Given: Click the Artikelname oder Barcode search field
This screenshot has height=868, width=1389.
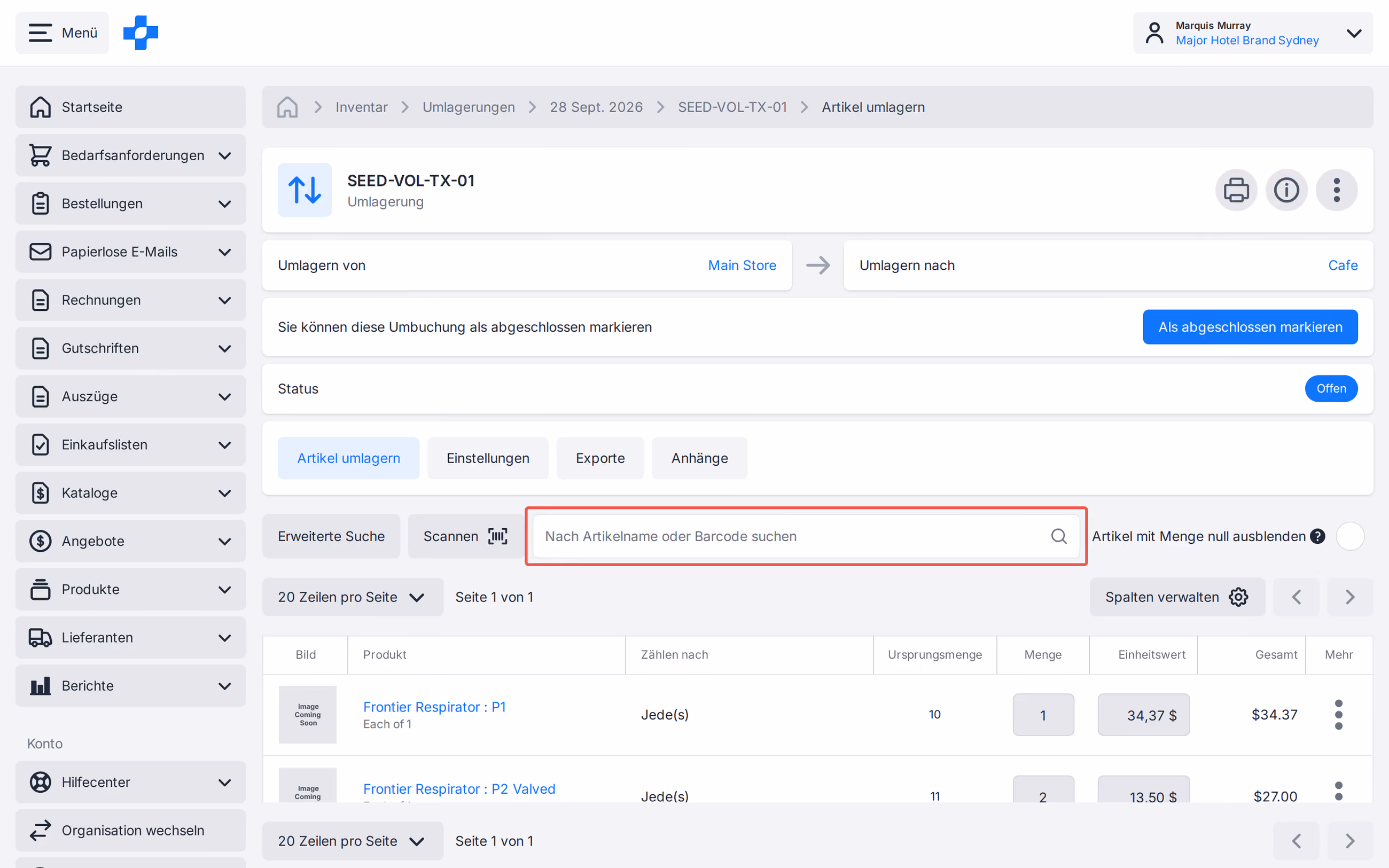Looking at the screenshot, I should click(x=806, y=536).
